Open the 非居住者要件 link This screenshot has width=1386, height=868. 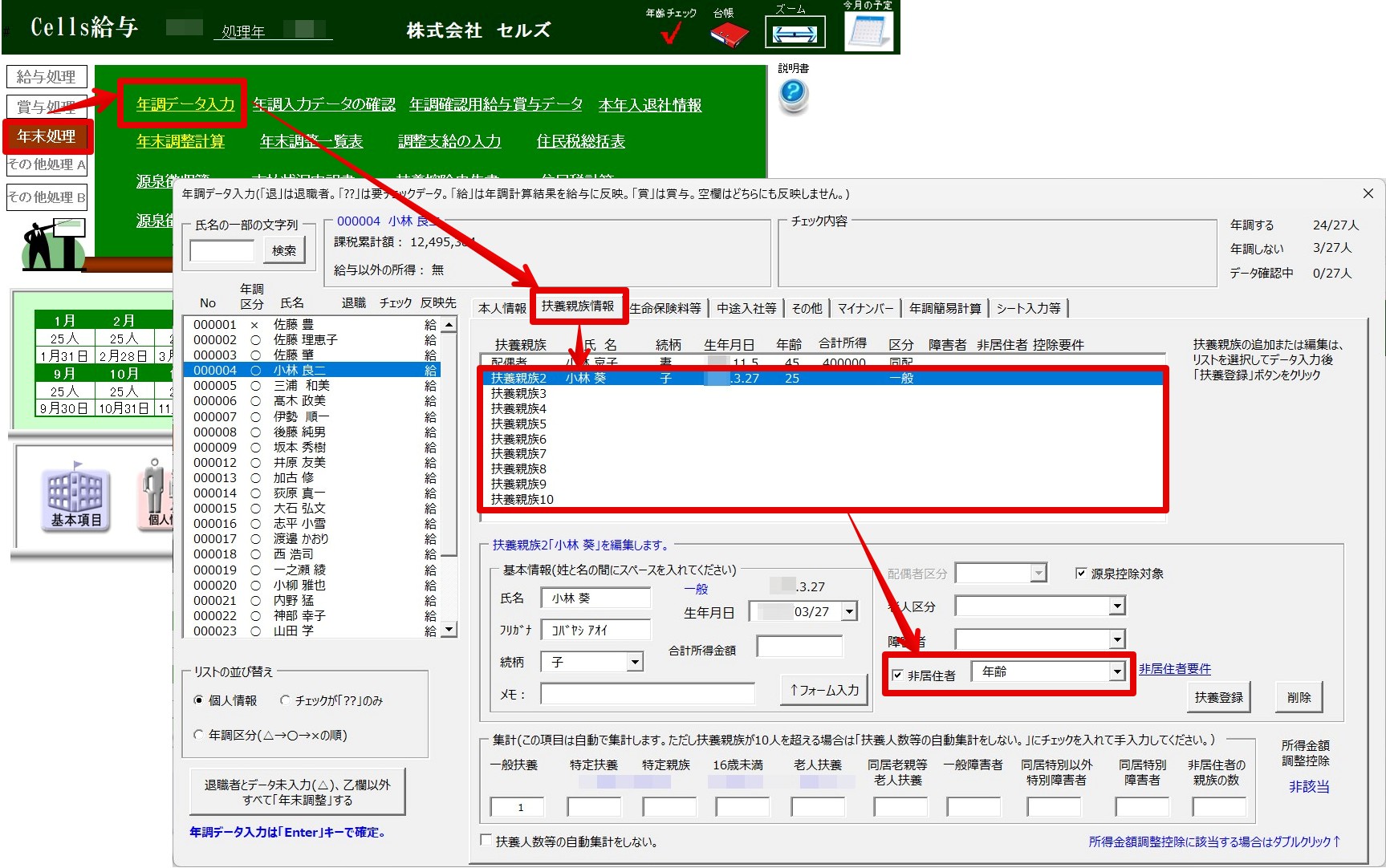pos(1174,669)
